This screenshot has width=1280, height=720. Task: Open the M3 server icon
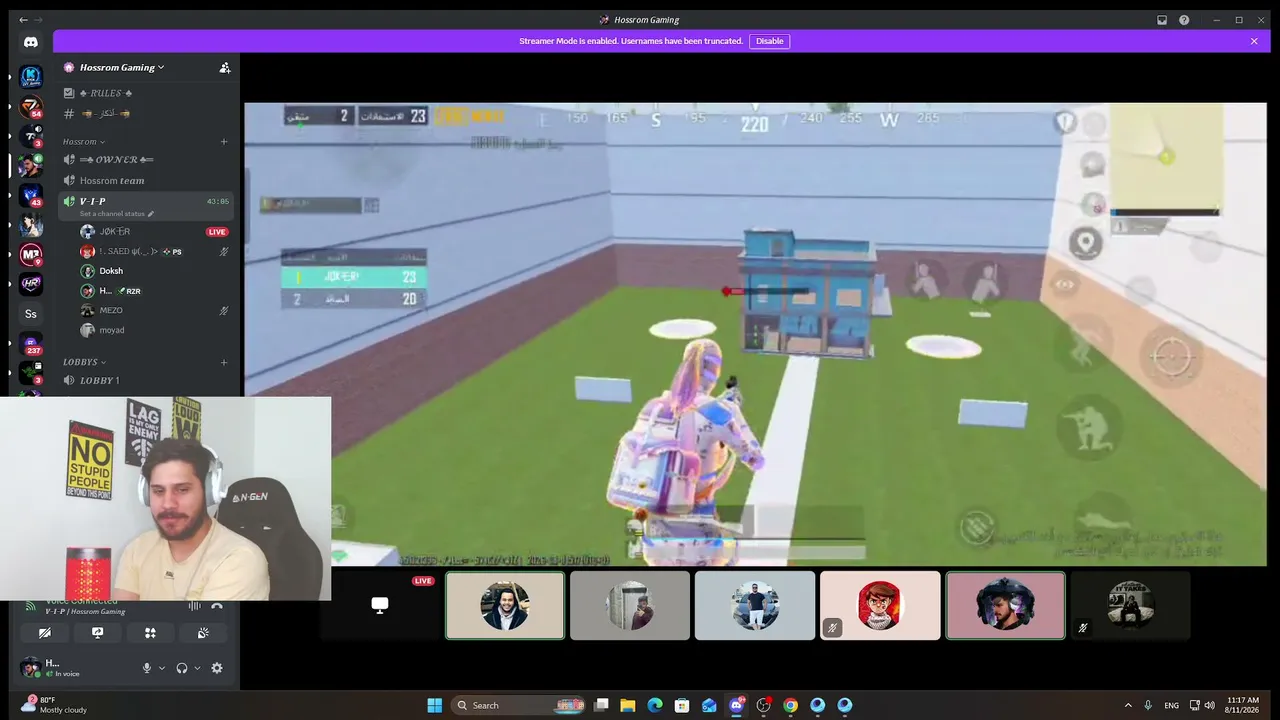click(31, 255)
